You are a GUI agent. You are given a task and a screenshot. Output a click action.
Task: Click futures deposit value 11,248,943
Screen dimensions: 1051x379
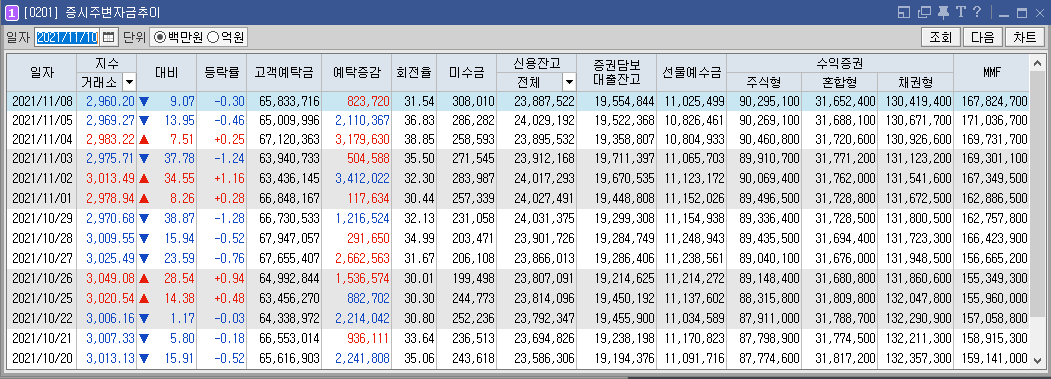click(x=695, y=239)
